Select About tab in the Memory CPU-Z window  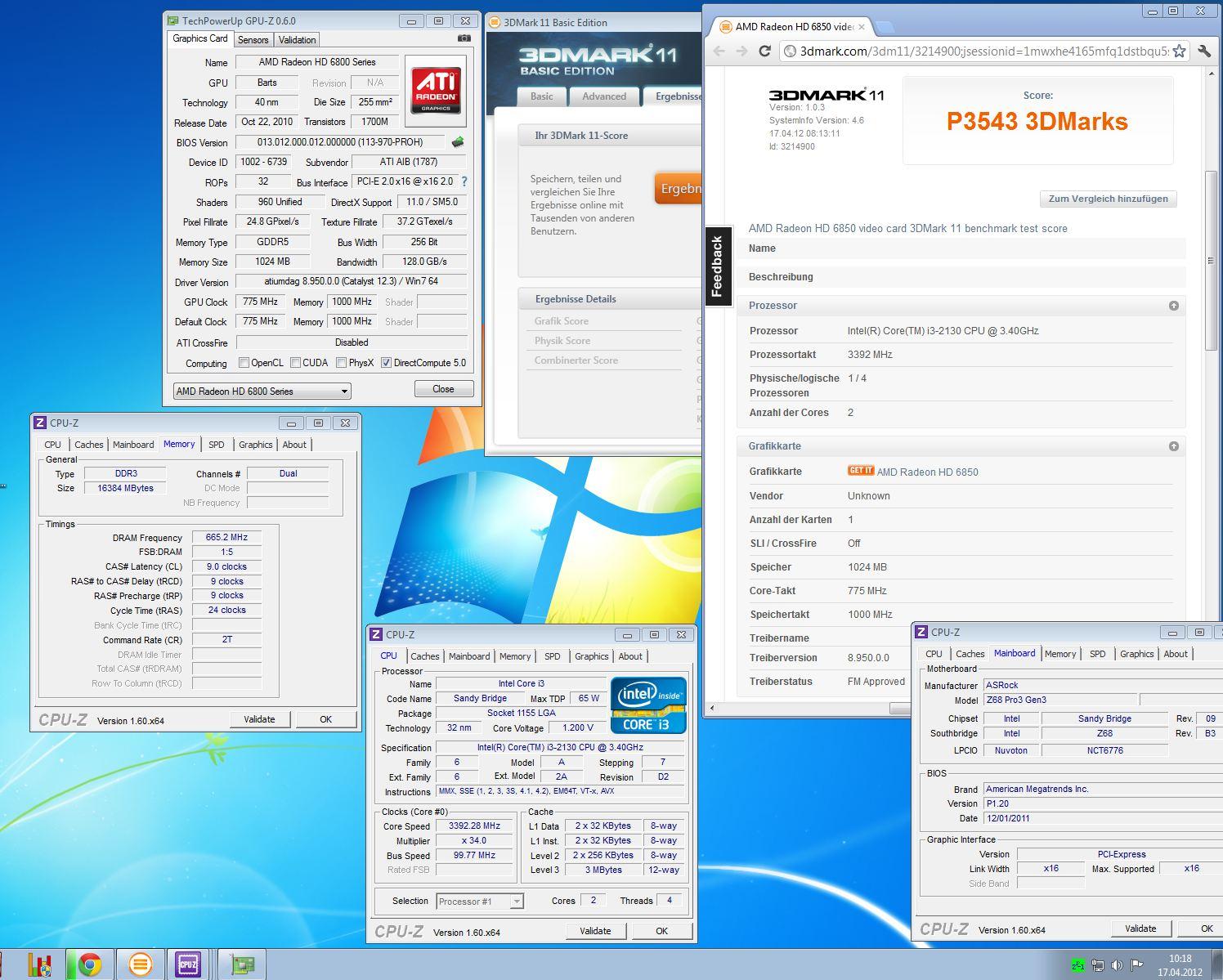point(294,445)
